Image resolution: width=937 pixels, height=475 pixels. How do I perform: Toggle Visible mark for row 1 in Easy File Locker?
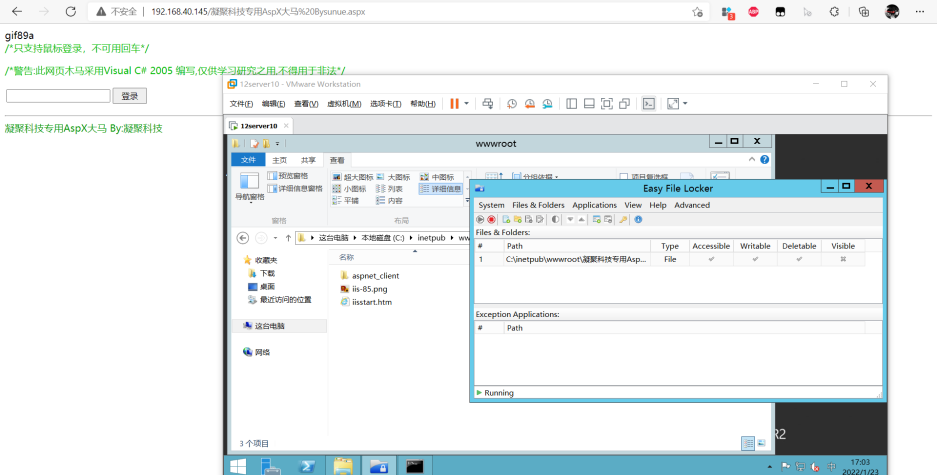(843, 259)
